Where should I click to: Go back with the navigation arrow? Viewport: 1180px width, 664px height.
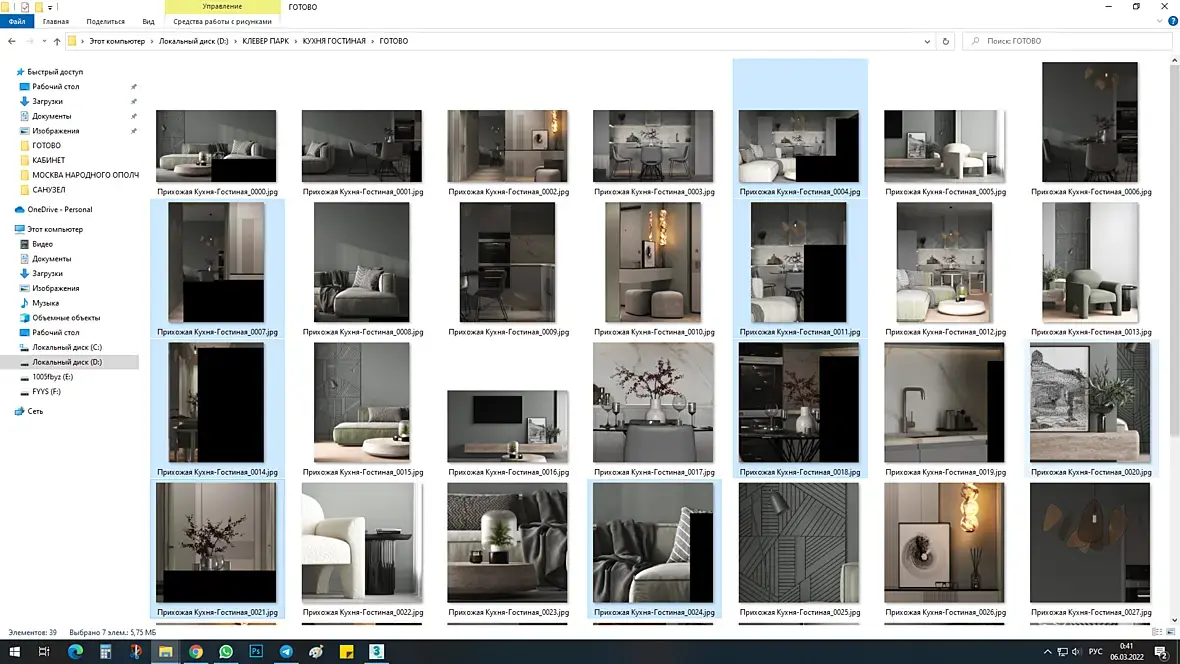(12, 41)
